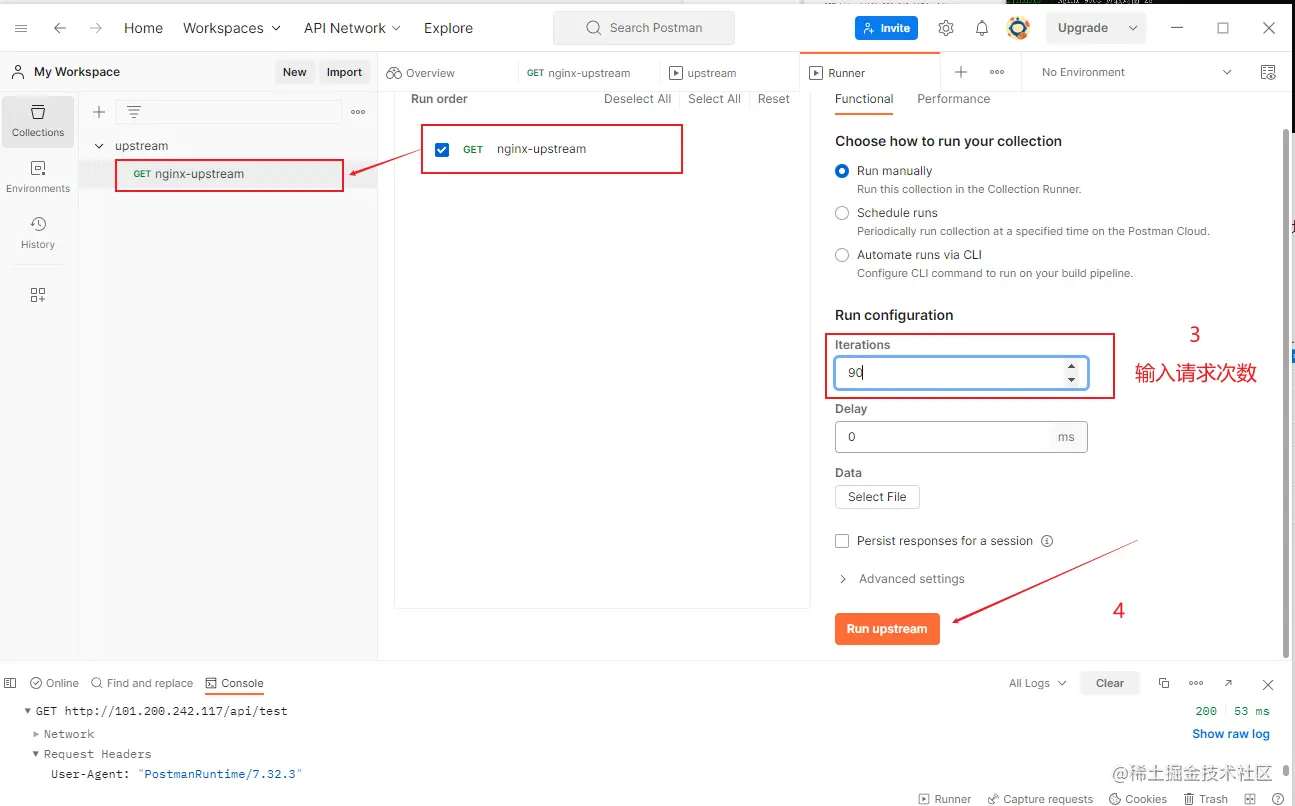The image size is (1295, 806).
Task: Open the Console tab in footer
Action: pyautogui.click(x=235, y=683)
